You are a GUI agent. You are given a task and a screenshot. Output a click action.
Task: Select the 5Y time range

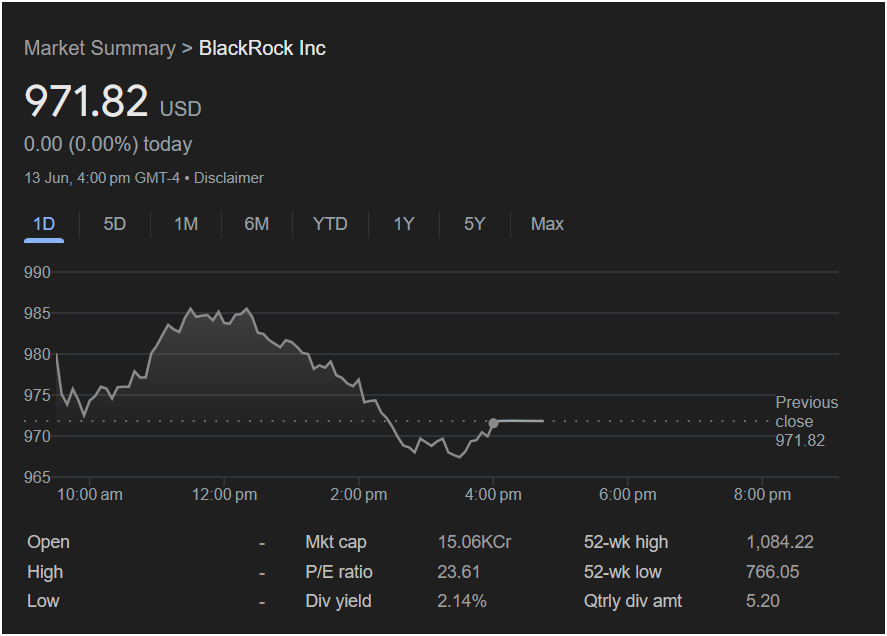(x=475, y=224)
